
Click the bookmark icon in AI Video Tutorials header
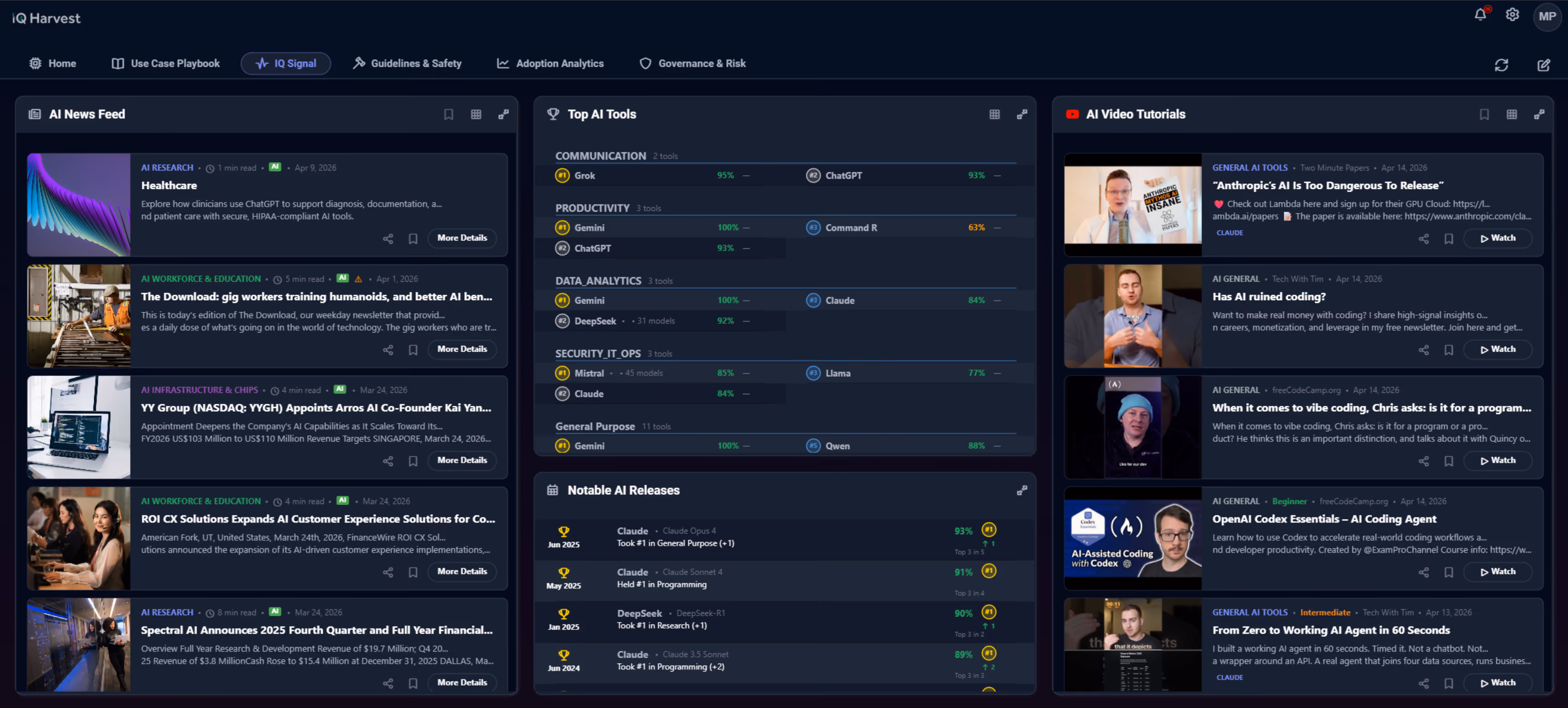(1484, 114)
